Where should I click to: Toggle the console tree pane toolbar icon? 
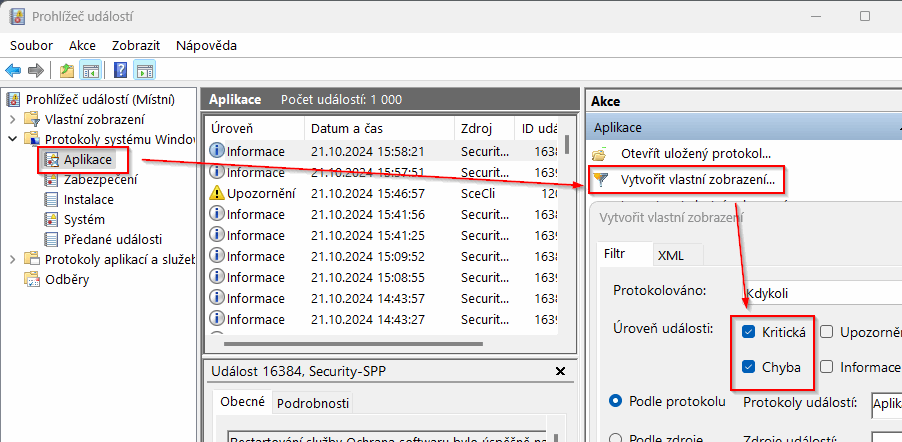90,70
